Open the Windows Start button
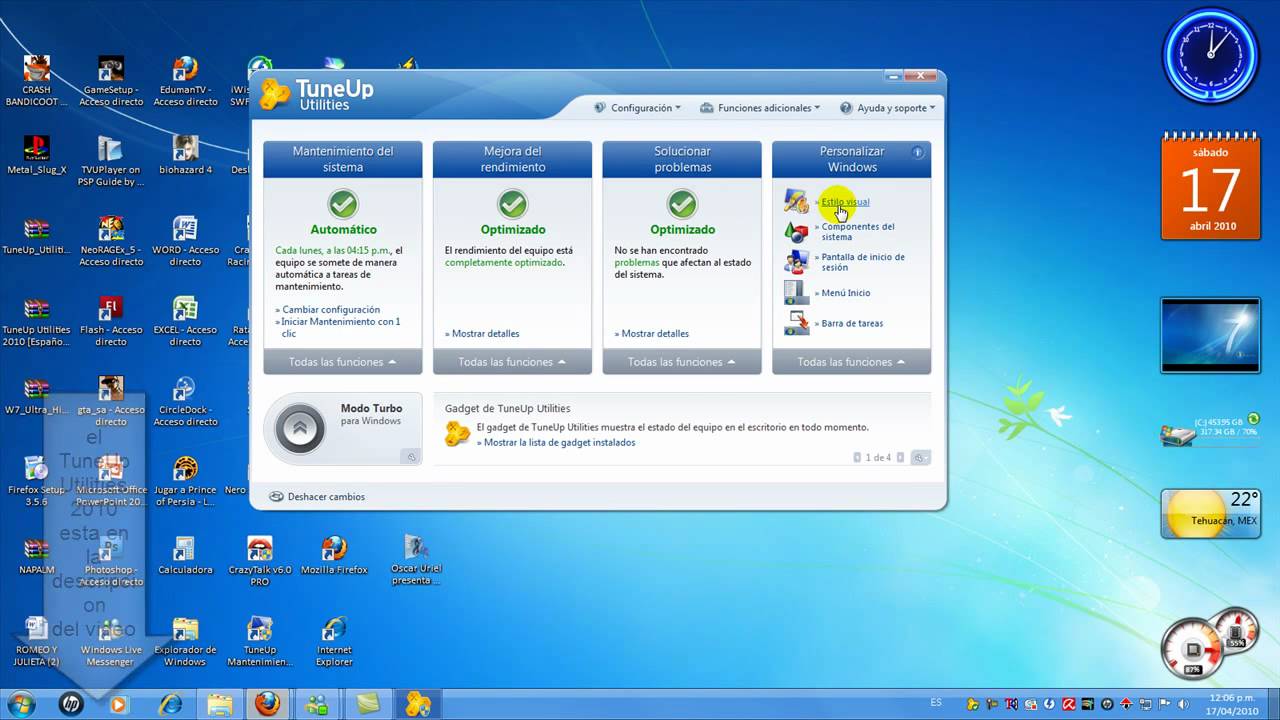The image size is (1280, 720). [x=20, y=703]
